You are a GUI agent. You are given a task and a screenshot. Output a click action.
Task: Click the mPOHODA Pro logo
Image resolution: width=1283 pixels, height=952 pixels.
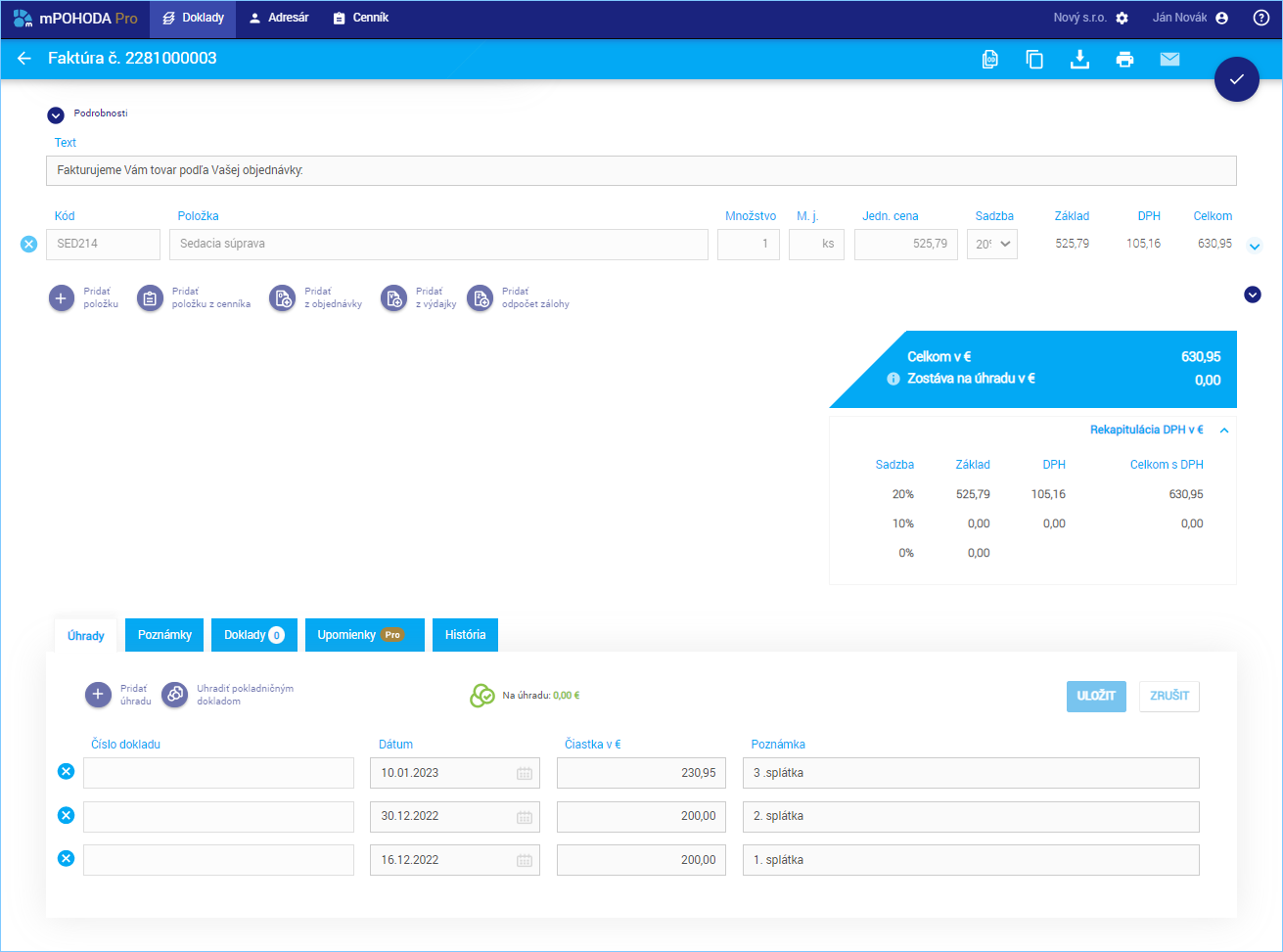75,18
